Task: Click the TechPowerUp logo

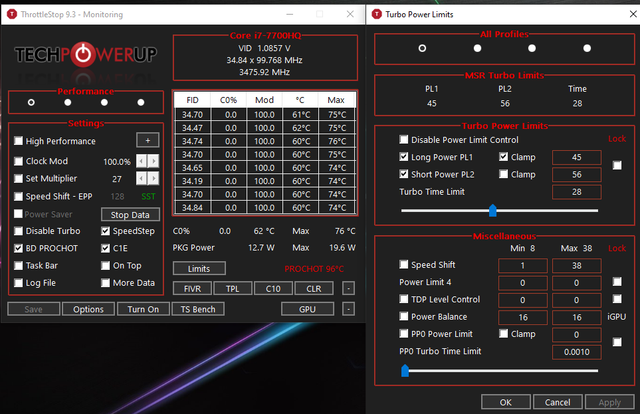Action: point(86,54)
